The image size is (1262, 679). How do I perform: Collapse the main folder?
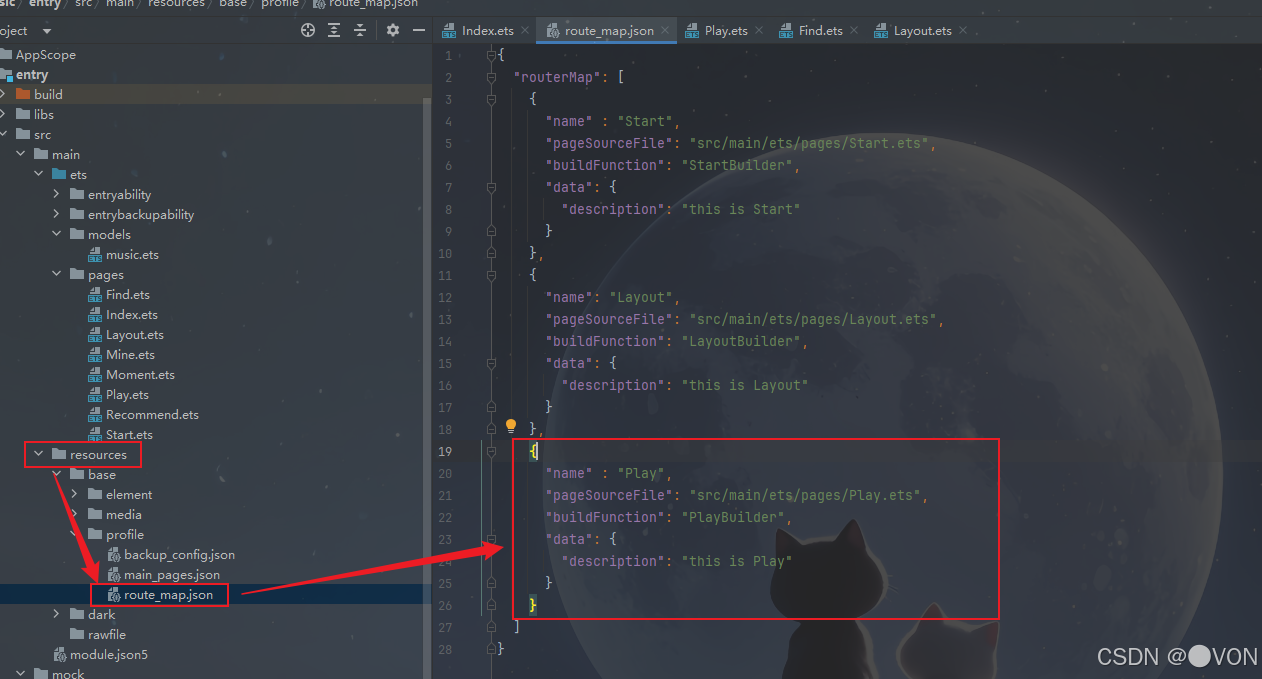(x=21, y=154)
